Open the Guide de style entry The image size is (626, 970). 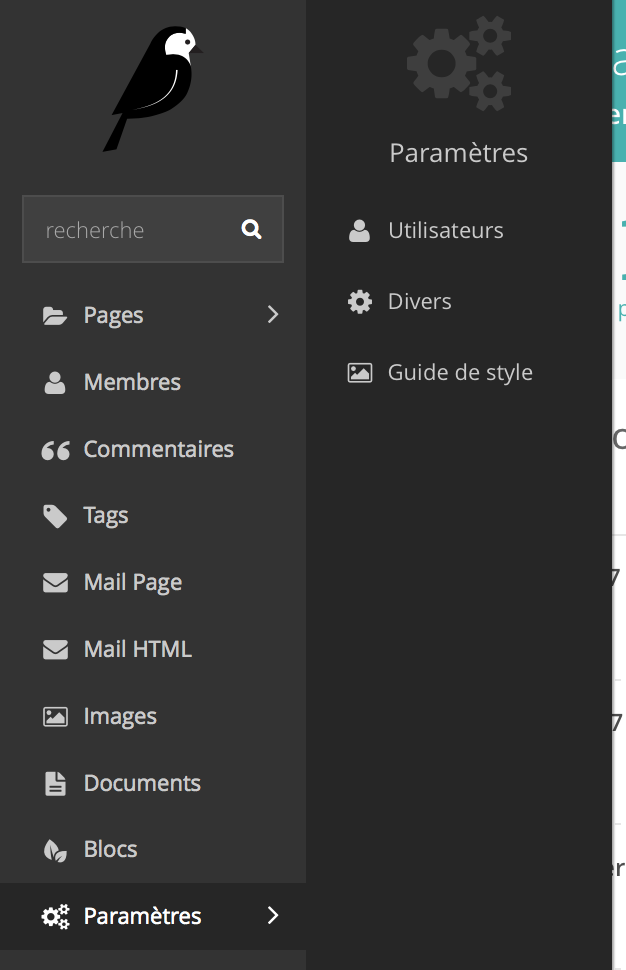(x=459, y=371)
